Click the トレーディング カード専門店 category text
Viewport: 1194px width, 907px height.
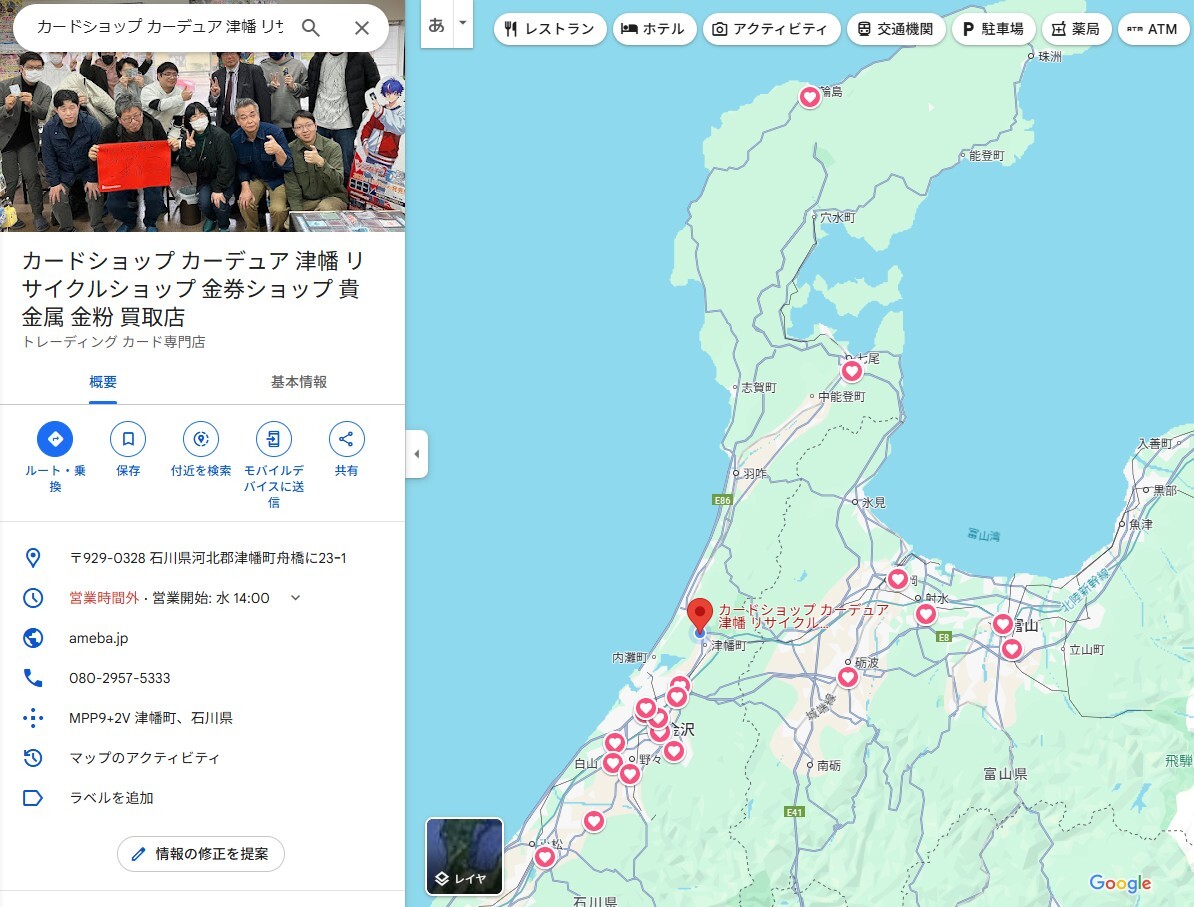(x=113, y=342)
